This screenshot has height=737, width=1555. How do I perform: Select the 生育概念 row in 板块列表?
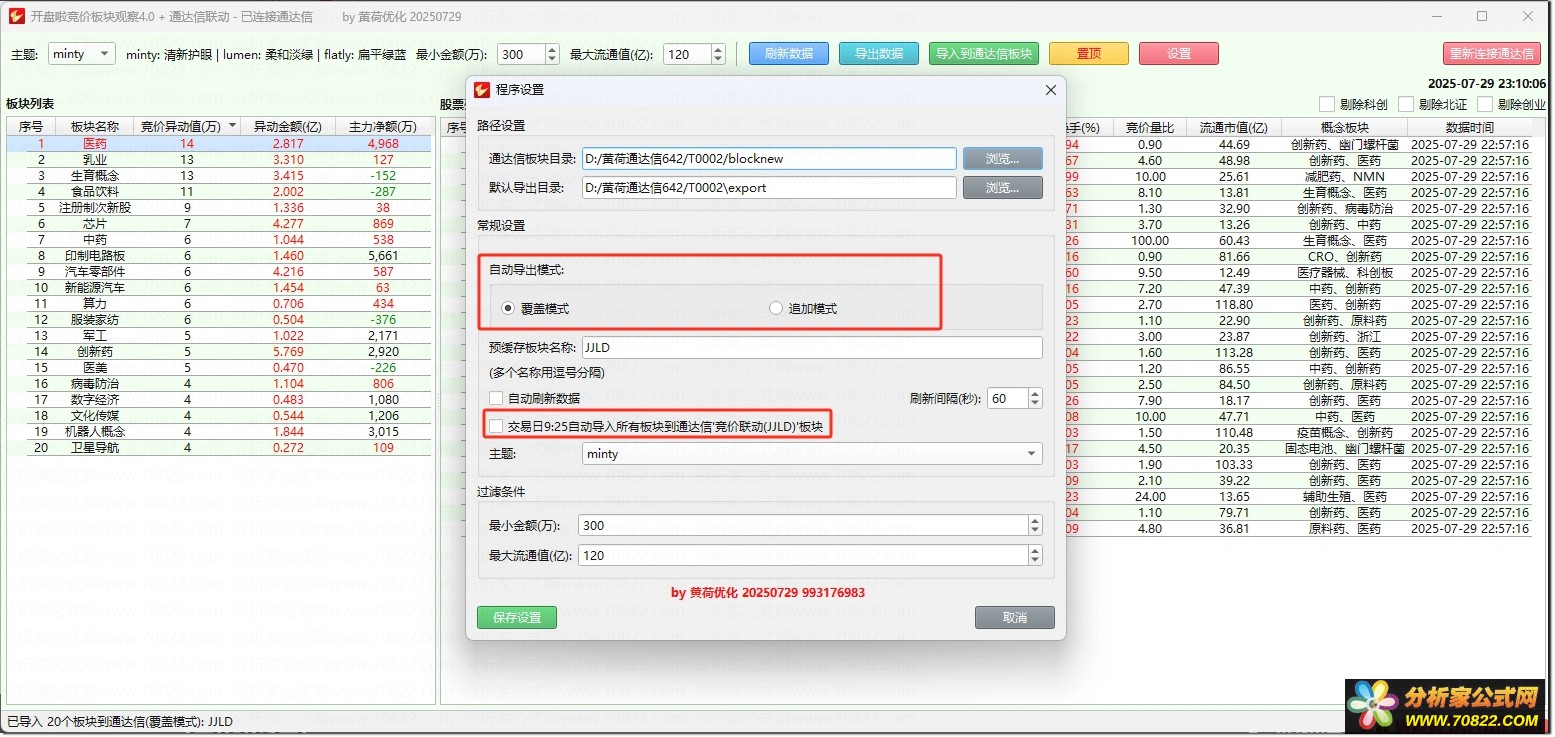pos(219,176)
